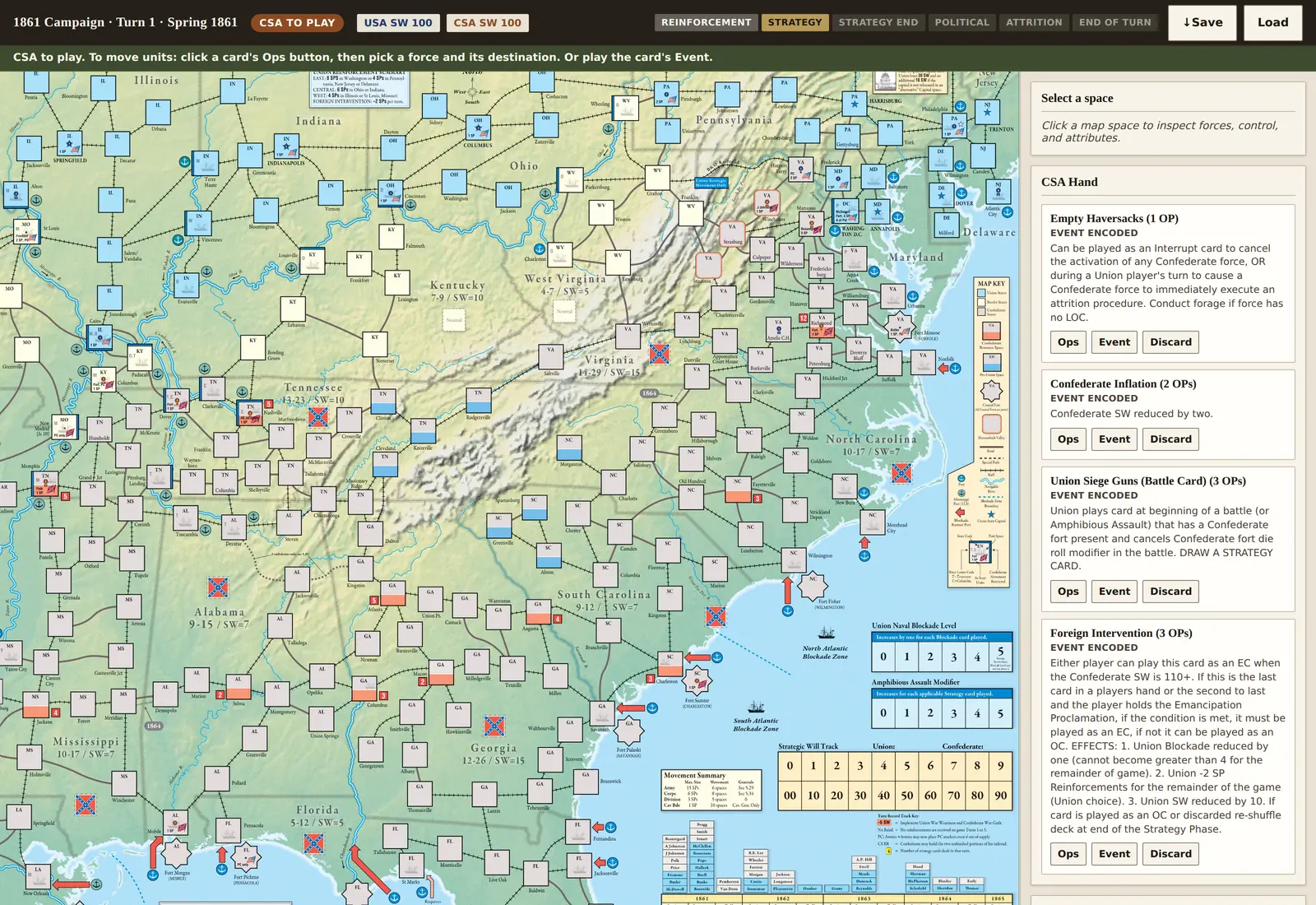This screenshot has width=1316, height=905.
Task: Discard the Union Siege Guns card
Action: point(1170,592)
